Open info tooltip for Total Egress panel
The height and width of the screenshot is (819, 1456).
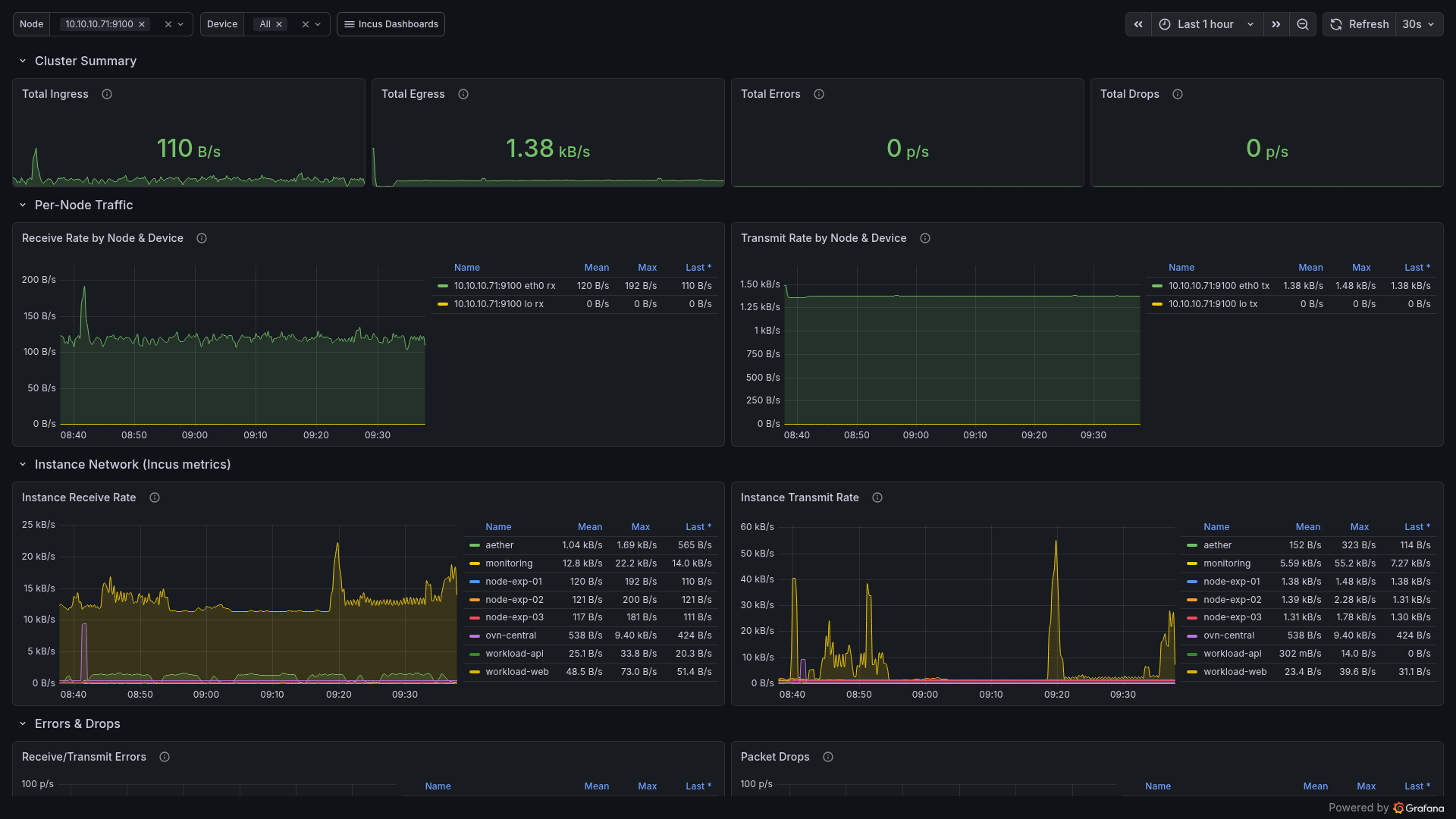(x=463, y=94)
